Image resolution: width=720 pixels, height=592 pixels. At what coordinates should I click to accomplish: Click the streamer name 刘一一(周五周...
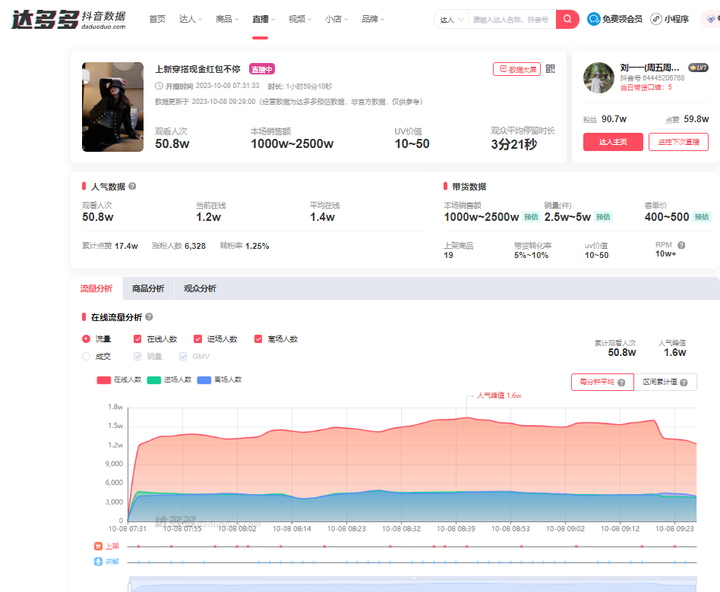649,68
